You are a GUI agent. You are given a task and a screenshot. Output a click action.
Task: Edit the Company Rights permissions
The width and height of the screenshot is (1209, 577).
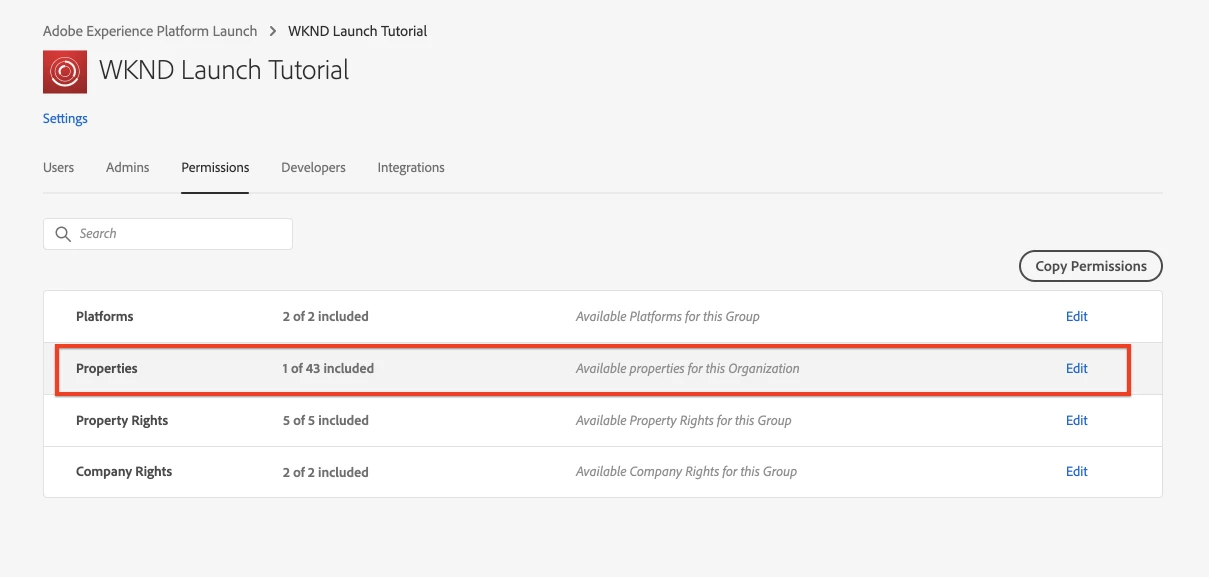pos(1076,471)
